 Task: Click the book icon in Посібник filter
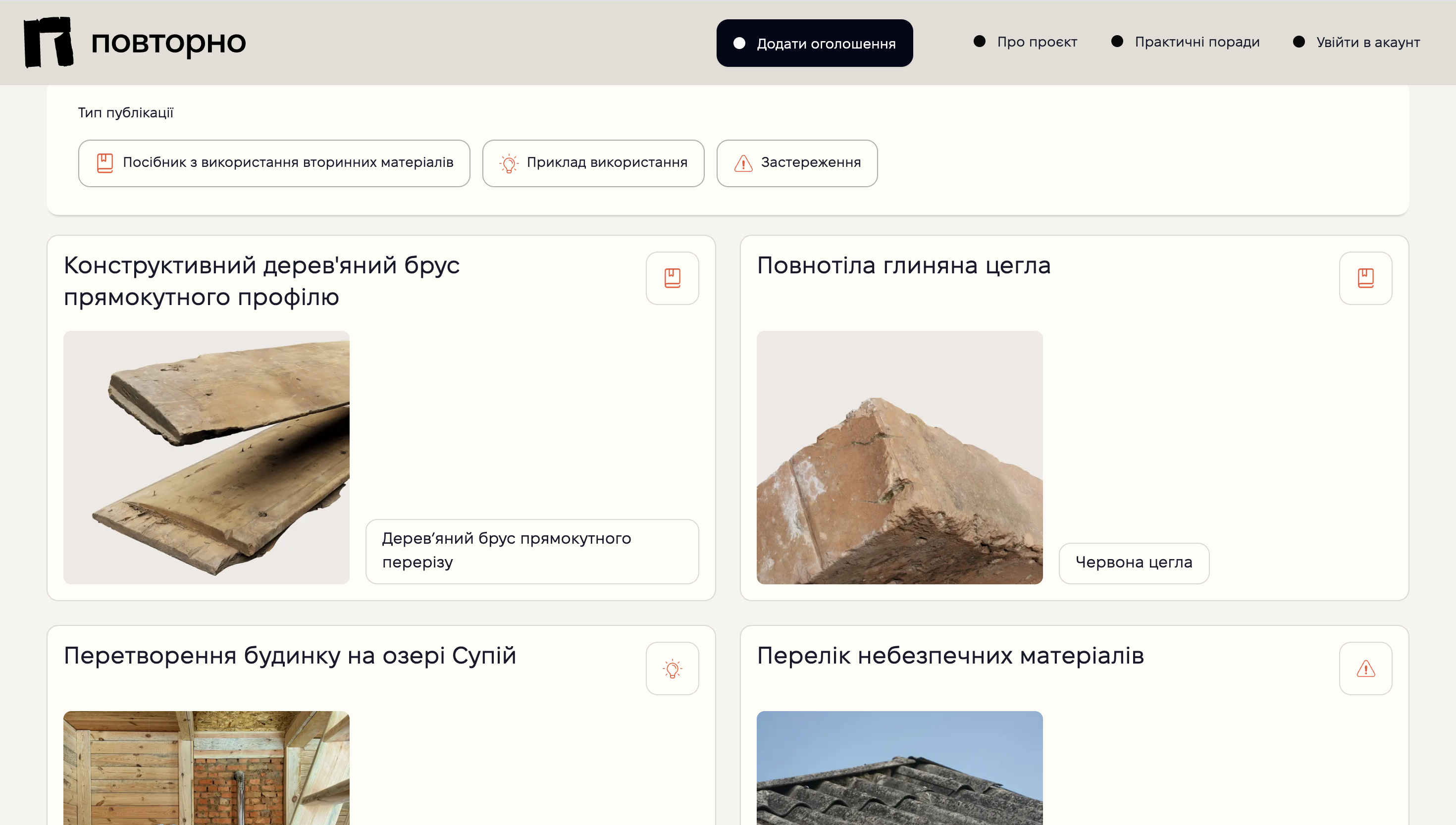(x=105, y=163)
